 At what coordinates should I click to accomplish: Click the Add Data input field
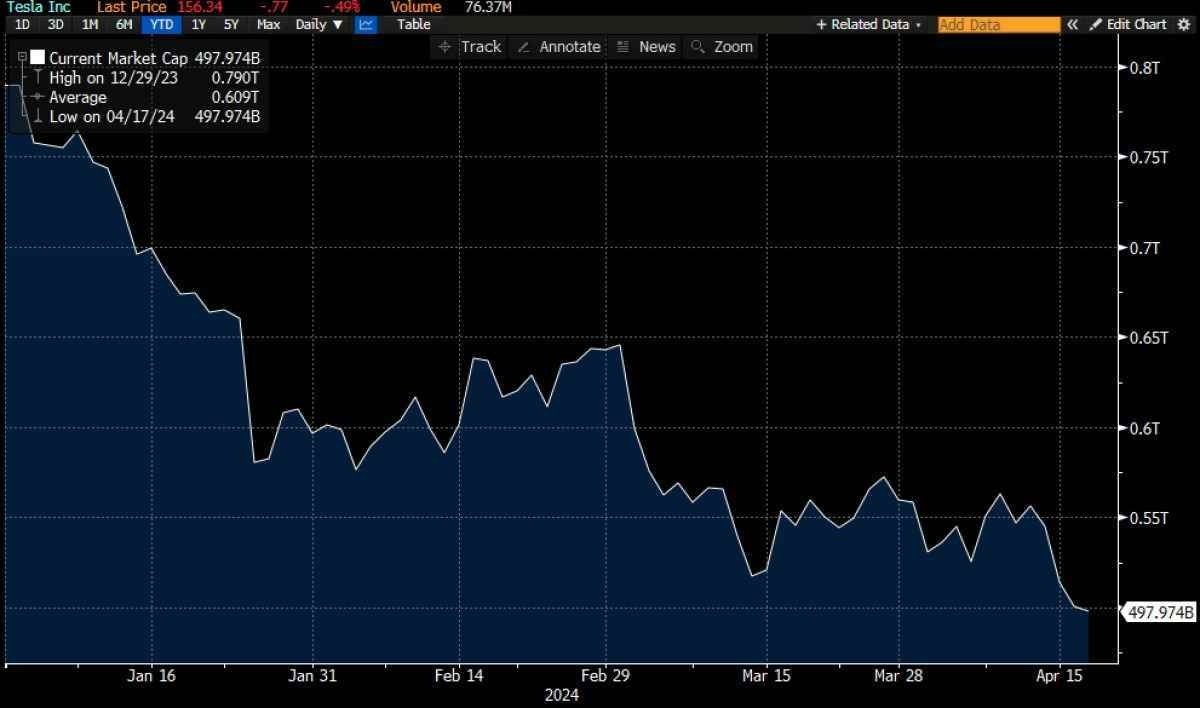click(x=997, y=24)
